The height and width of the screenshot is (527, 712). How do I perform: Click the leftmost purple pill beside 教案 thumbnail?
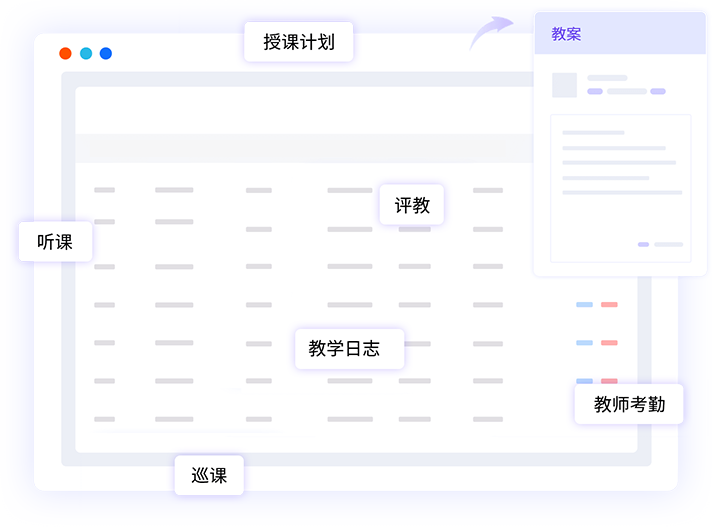tap(595, 91)
